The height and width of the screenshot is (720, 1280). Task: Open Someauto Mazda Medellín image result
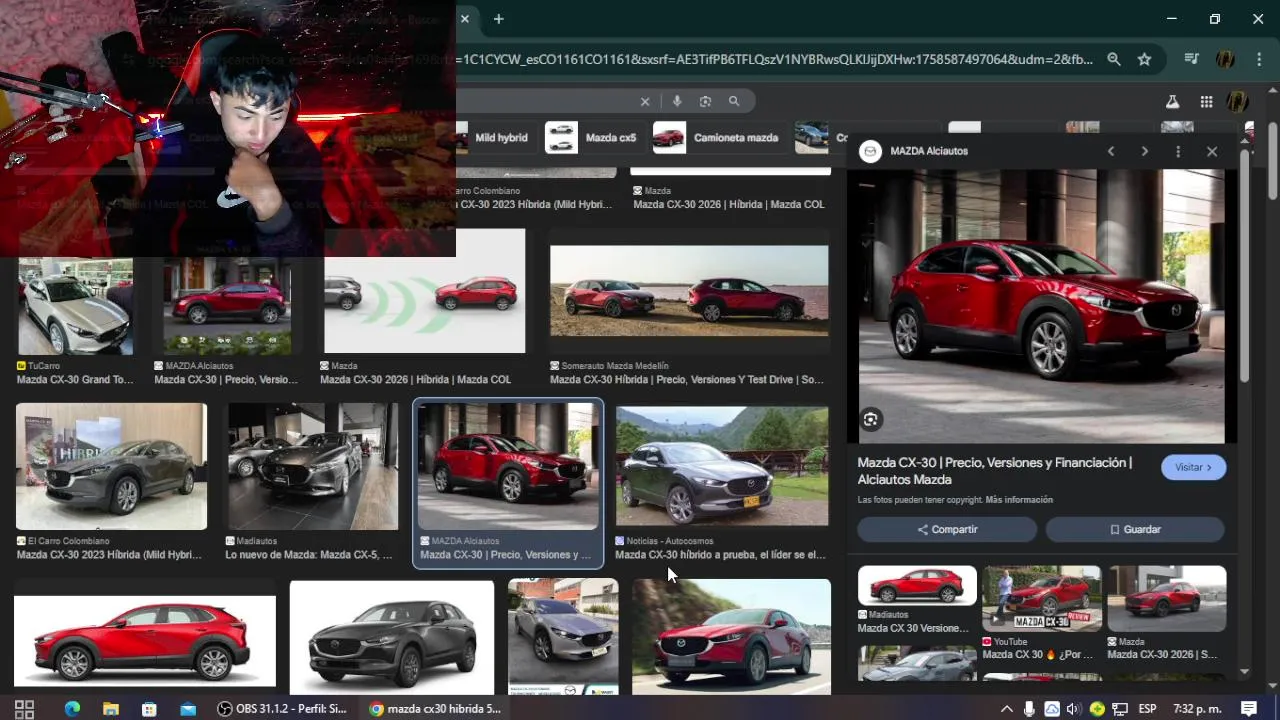pyautogui.click(x=689, y=291)
